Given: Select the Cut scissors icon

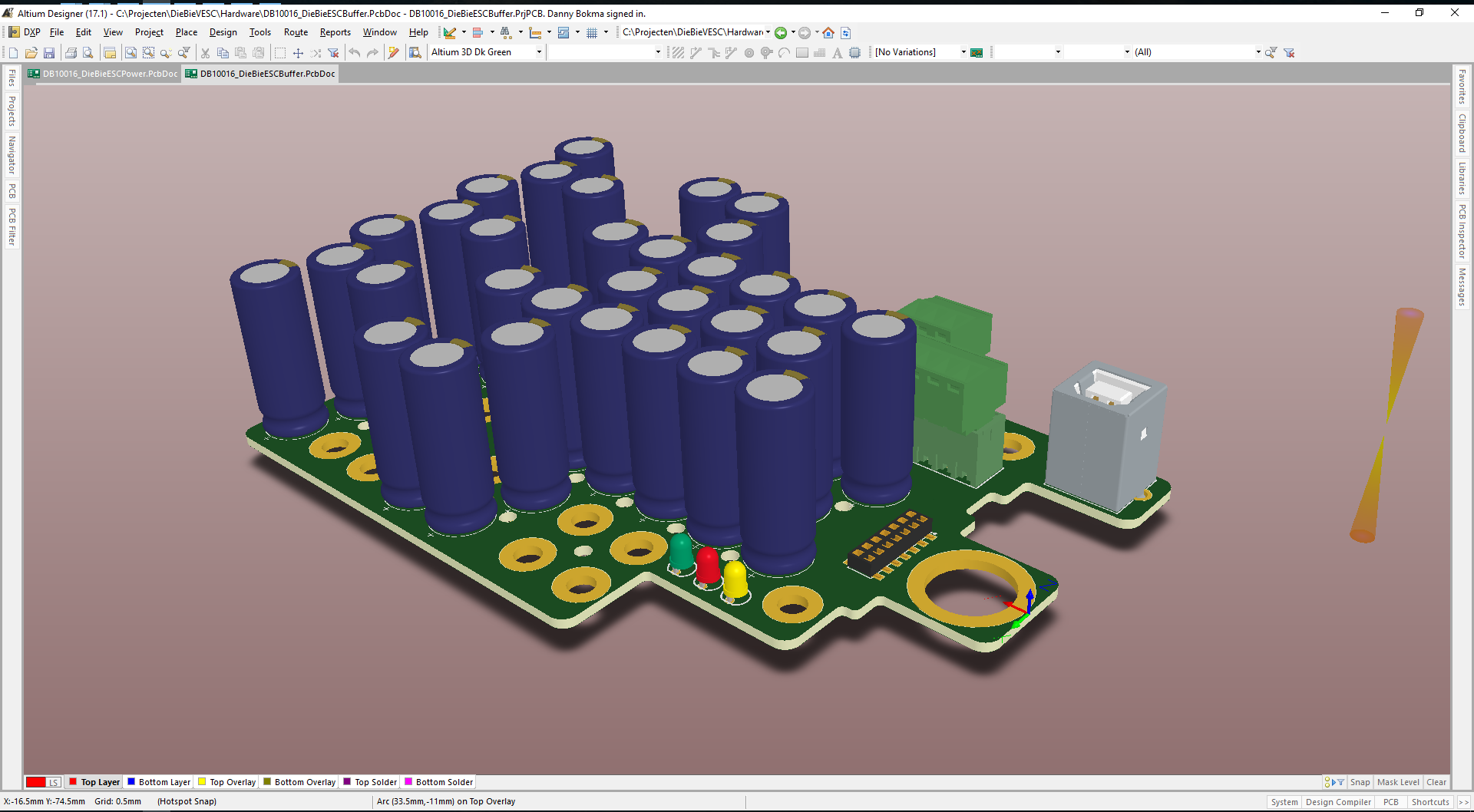Looking at the screenshot, I should tap(205, 53).
